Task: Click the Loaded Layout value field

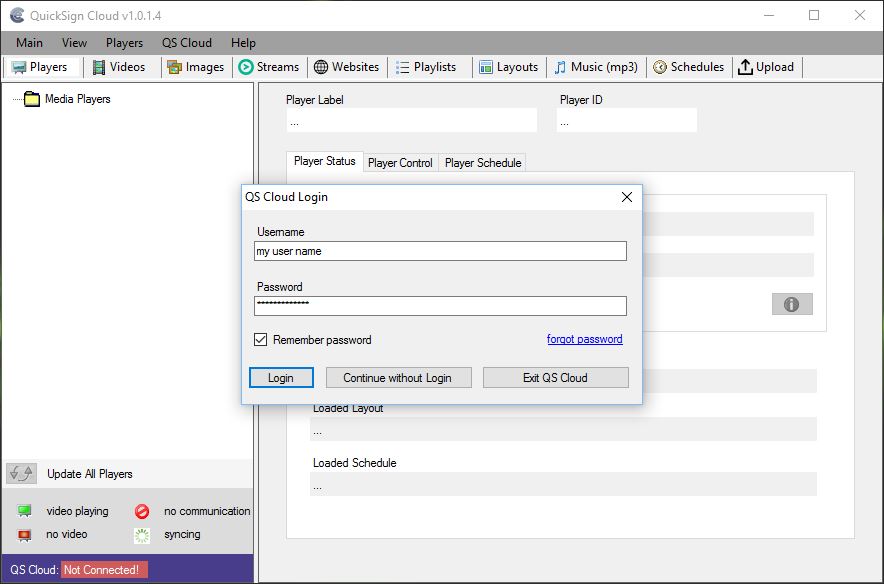Action: click(563, 430)
